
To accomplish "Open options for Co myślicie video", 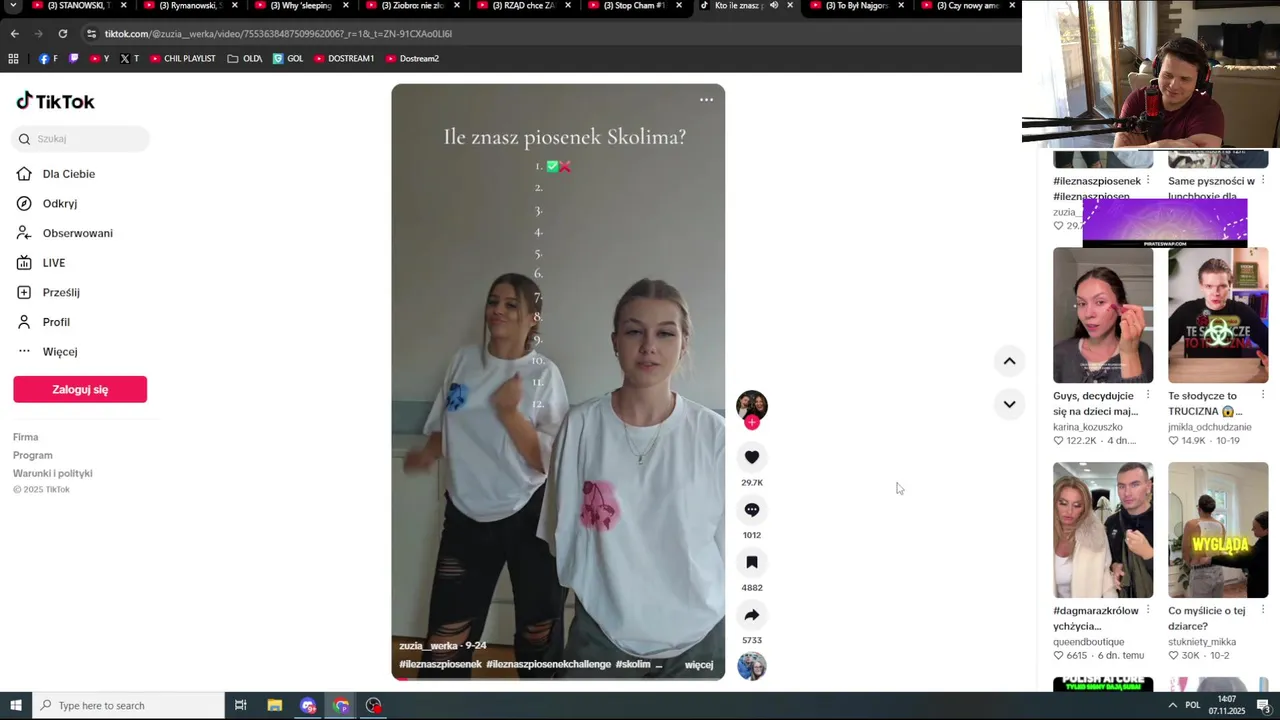I will 1262,610.
